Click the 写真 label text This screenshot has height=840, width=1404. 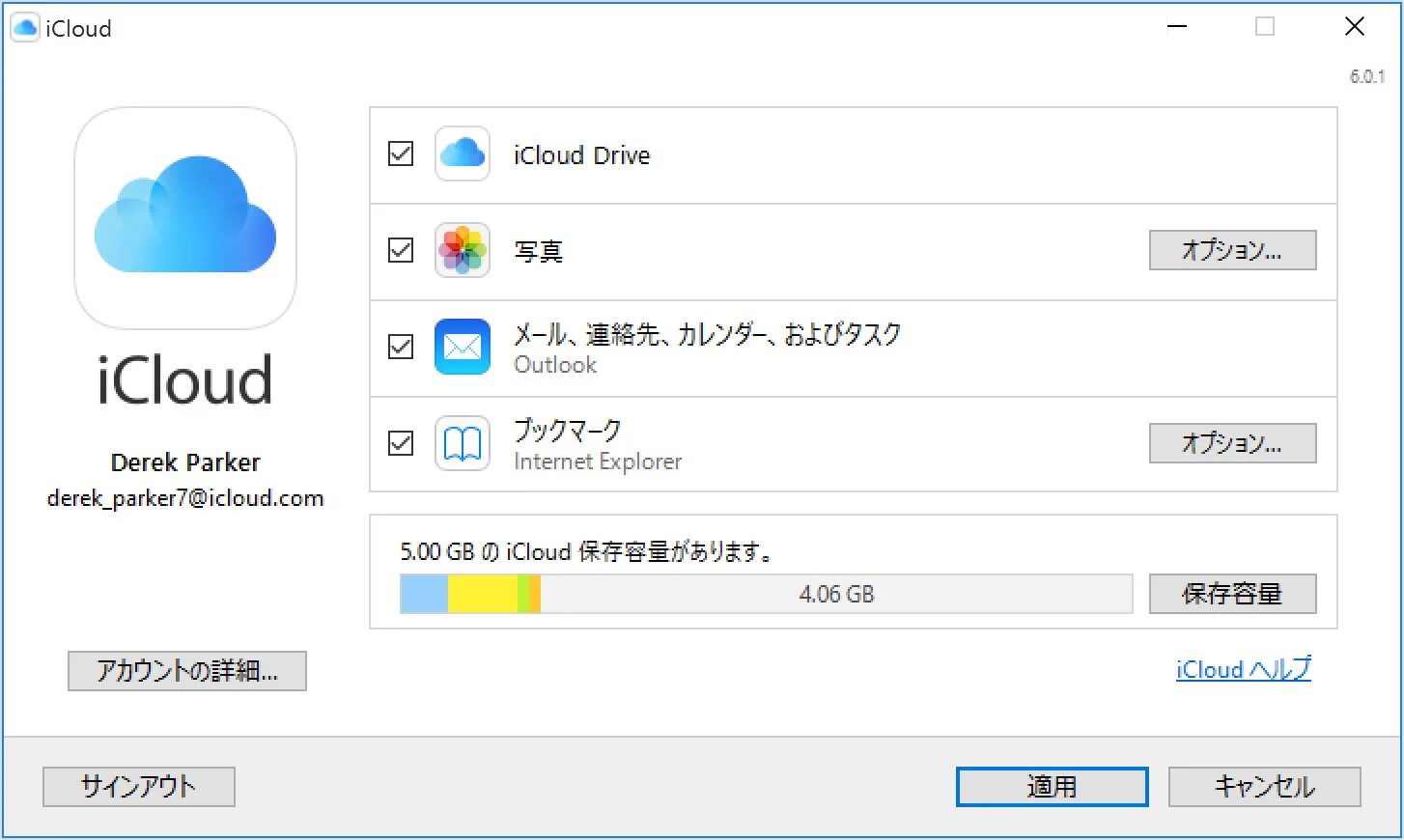click(538, 251)
